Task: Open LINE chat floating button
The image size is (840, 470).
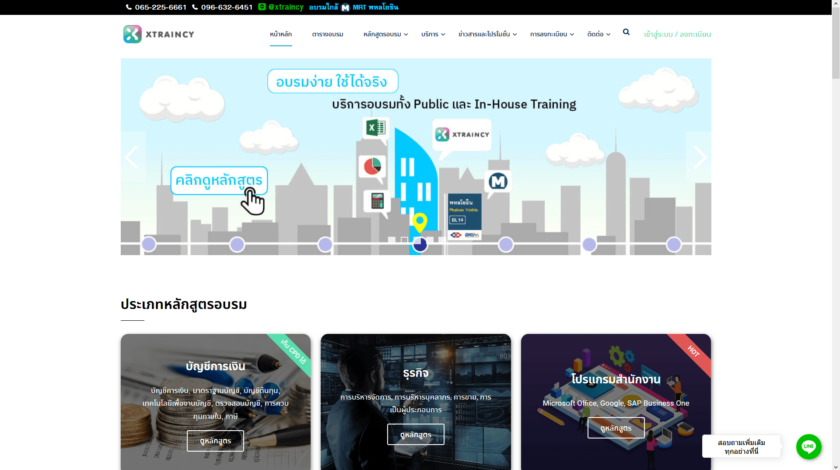Action: pyautogui.click(x=808, y=447)
